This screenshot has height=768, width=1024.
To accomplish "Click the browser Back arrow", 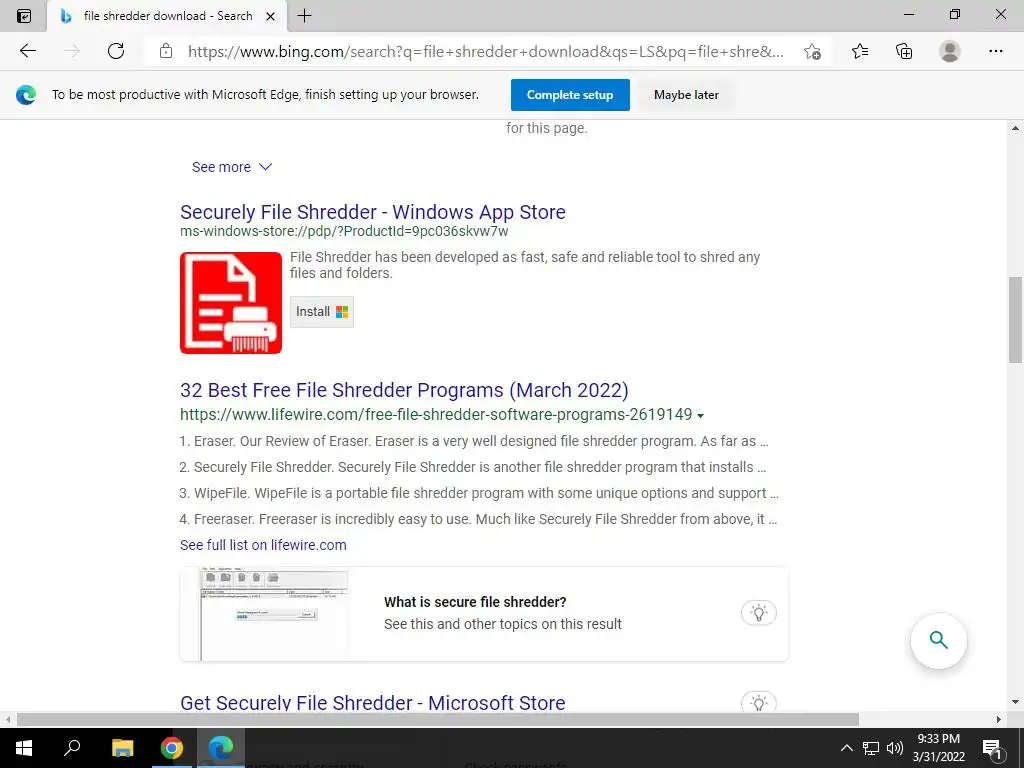I will click(x=27, y=51).
